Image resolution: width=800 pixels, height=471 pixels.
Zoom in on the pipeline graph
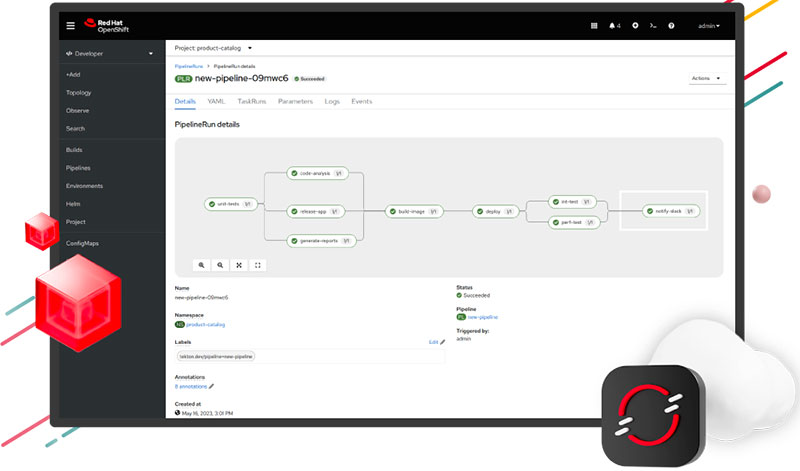click(x=202, y=265)
